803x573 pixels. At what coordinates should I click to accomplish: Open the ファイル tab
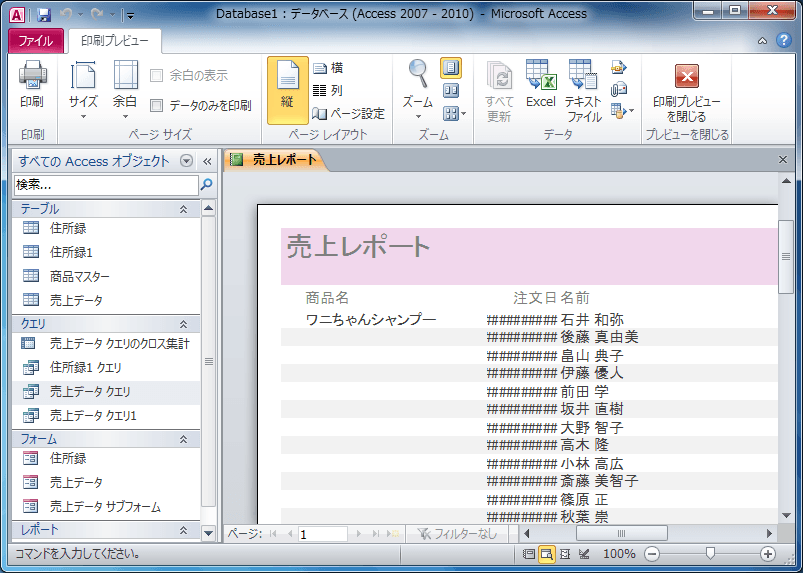click(36, 41)
